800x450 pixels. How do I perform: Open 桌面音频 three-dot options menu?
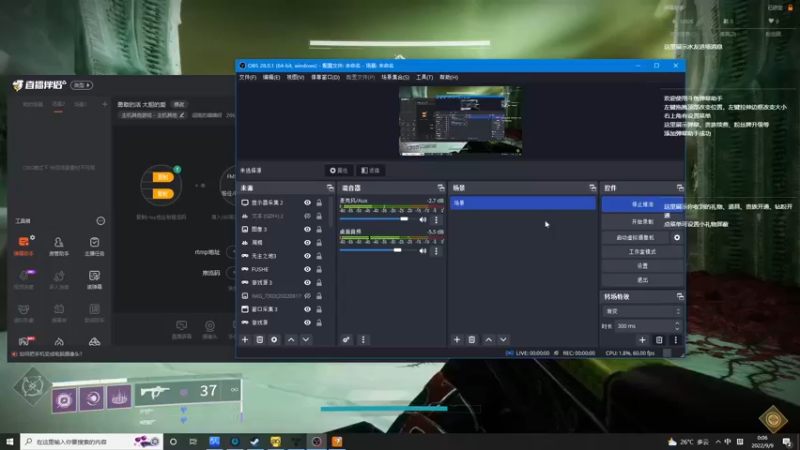pyautogui.click(x=436, y=251)
